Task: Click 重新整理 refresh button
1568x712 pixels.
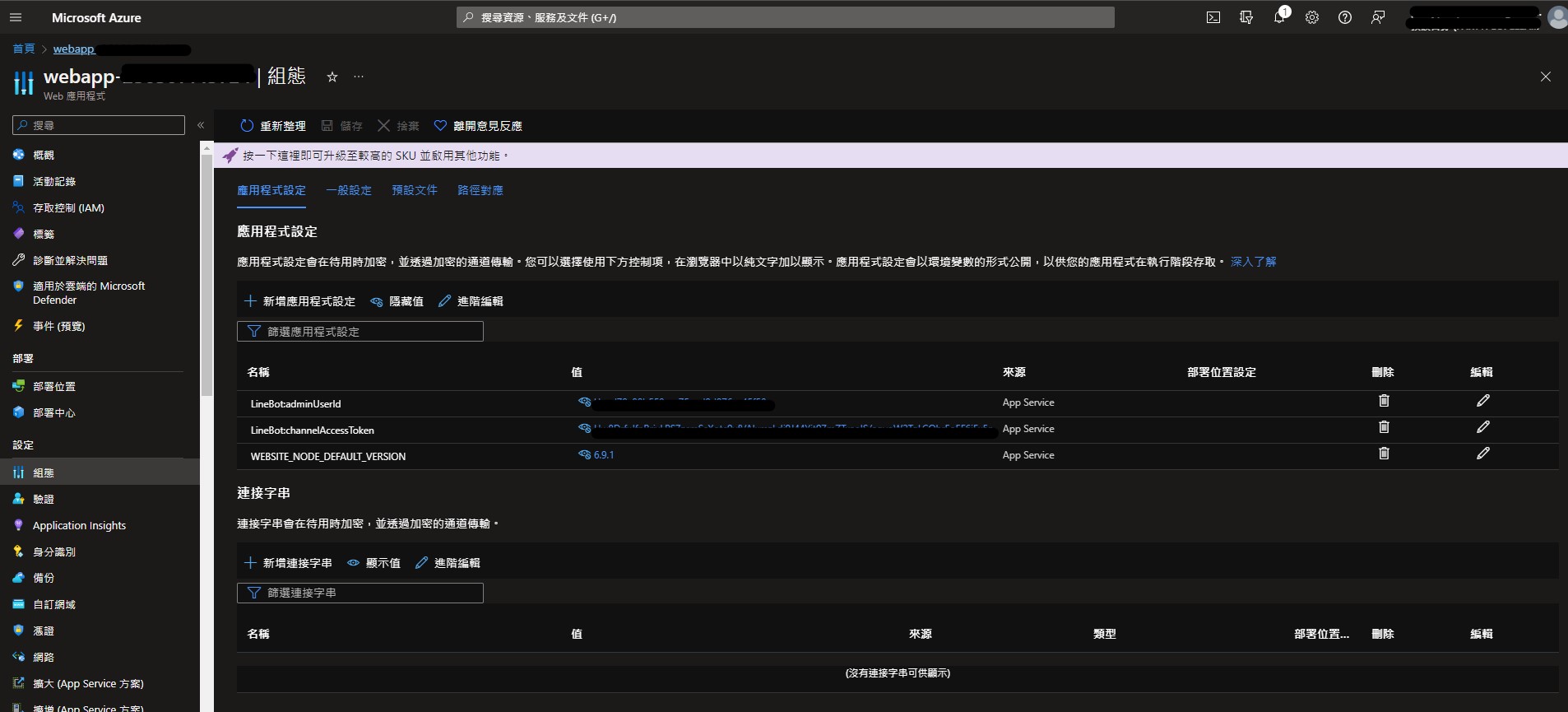Action: tap(272, 126)
